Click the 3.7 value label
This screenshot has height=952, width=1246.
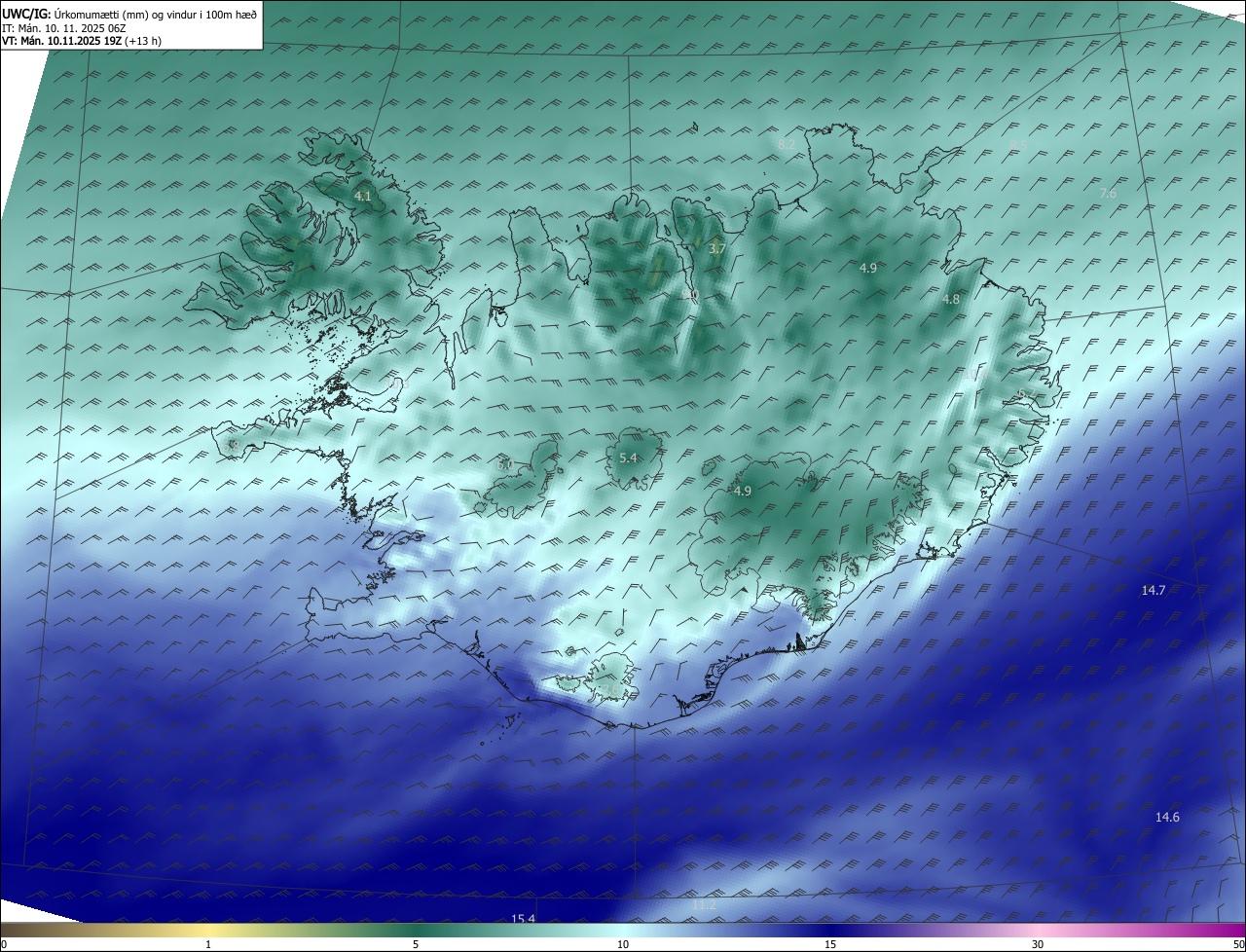click(717, 249)
